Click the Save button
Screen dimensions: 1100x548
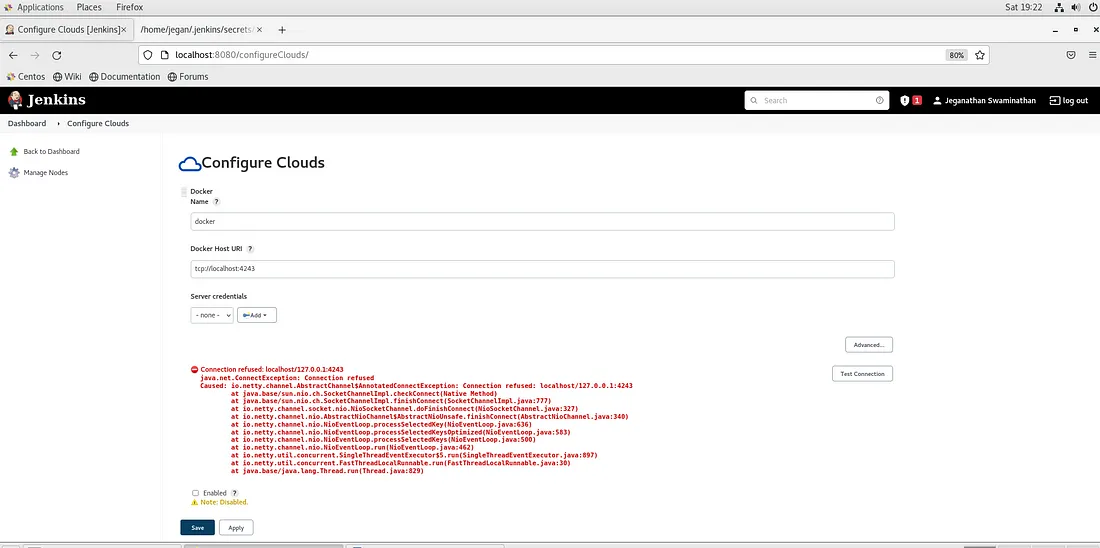click(197, 528)
